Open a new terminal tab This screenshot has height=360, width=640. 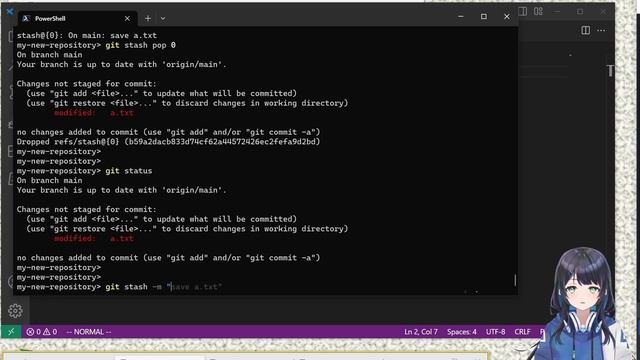pyautogui.click(x=148, y=18)
